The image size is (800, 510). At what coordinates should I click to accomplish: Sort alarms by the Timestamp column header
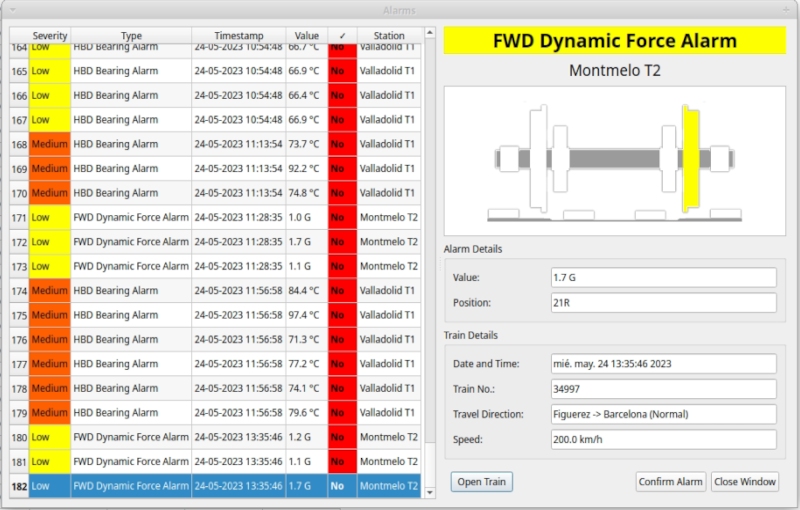coord(237,36)
